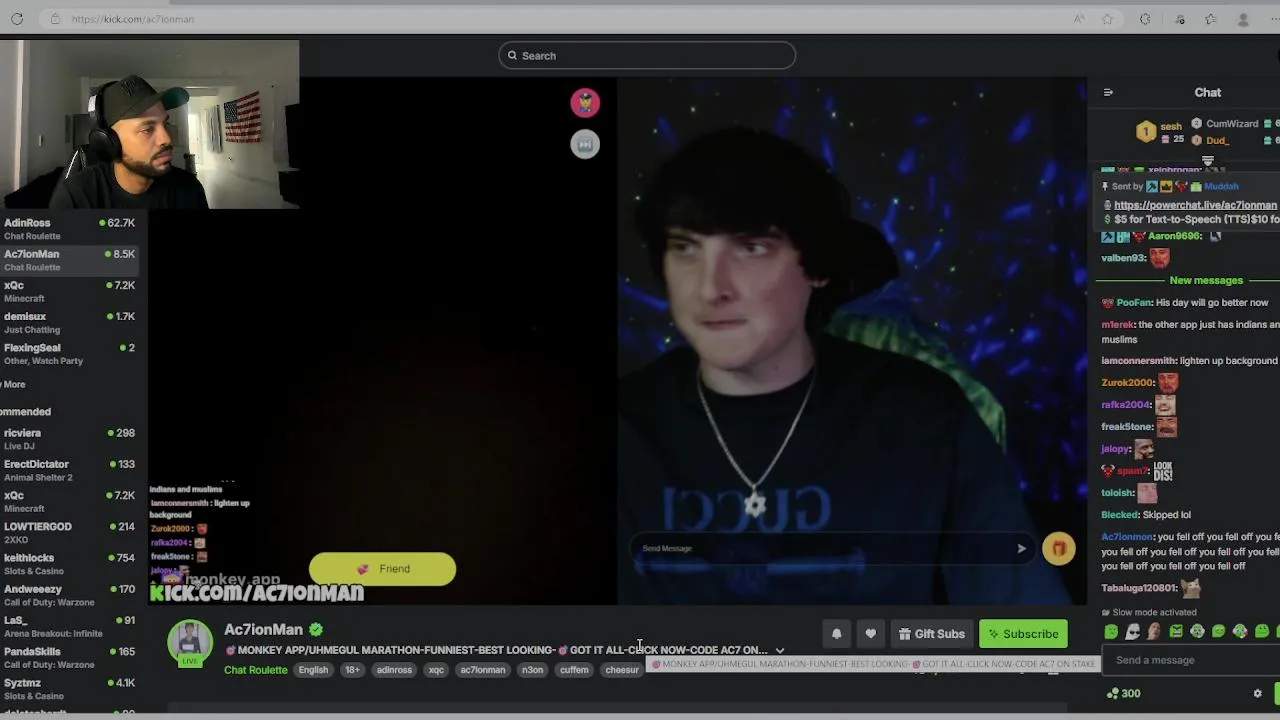Expand the gift leaderboard arrow under Dud_
Image resolution: width=1280 pixels, height=720 pixels.
pos(1207,160)
